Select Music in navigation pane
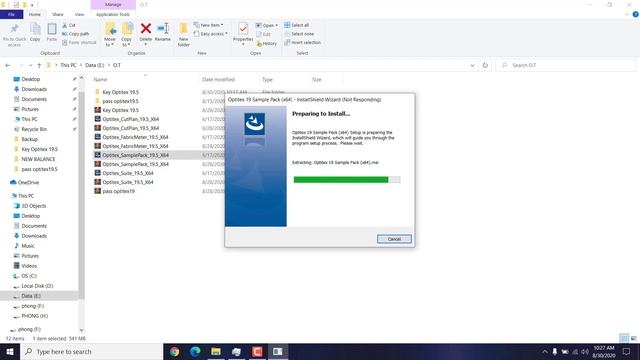The height and width of the screenshot is (360, 640). (x=28, y=246)
